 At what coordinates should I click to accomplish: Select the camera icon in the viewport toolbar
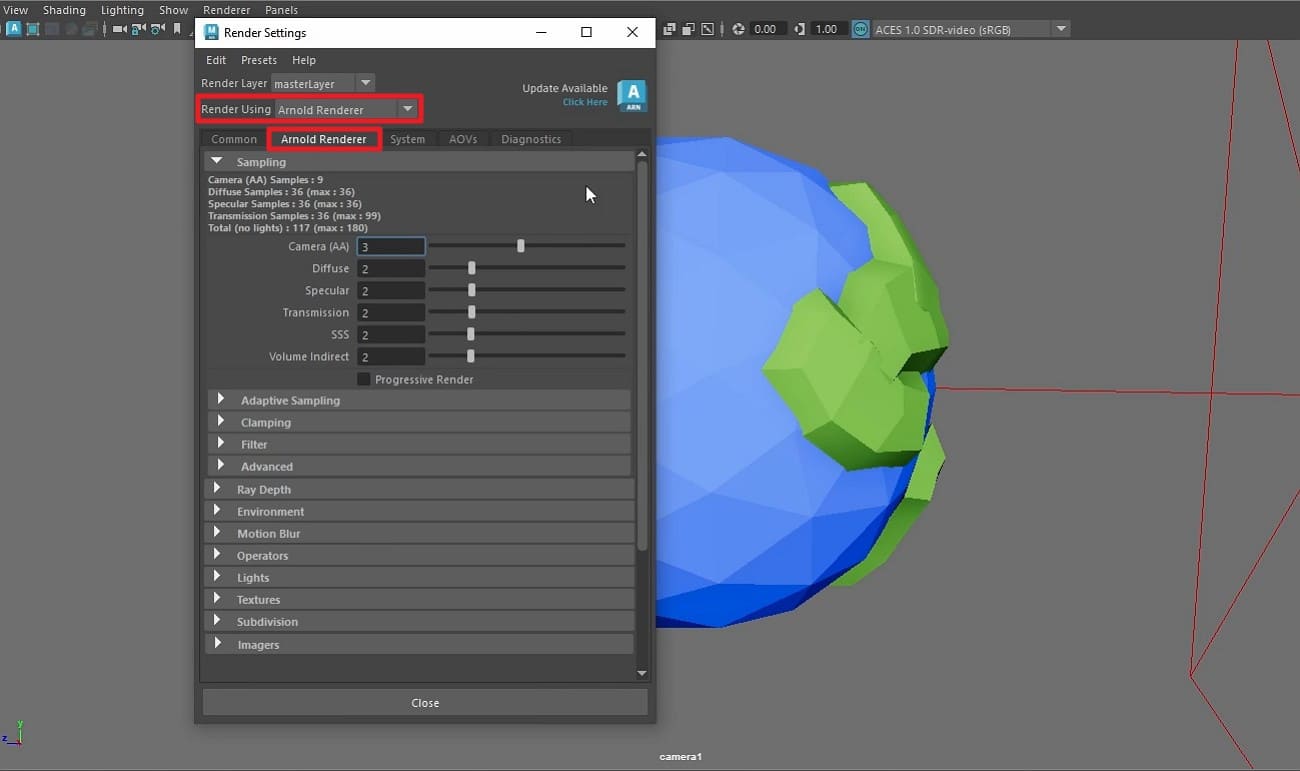point(117,29)
